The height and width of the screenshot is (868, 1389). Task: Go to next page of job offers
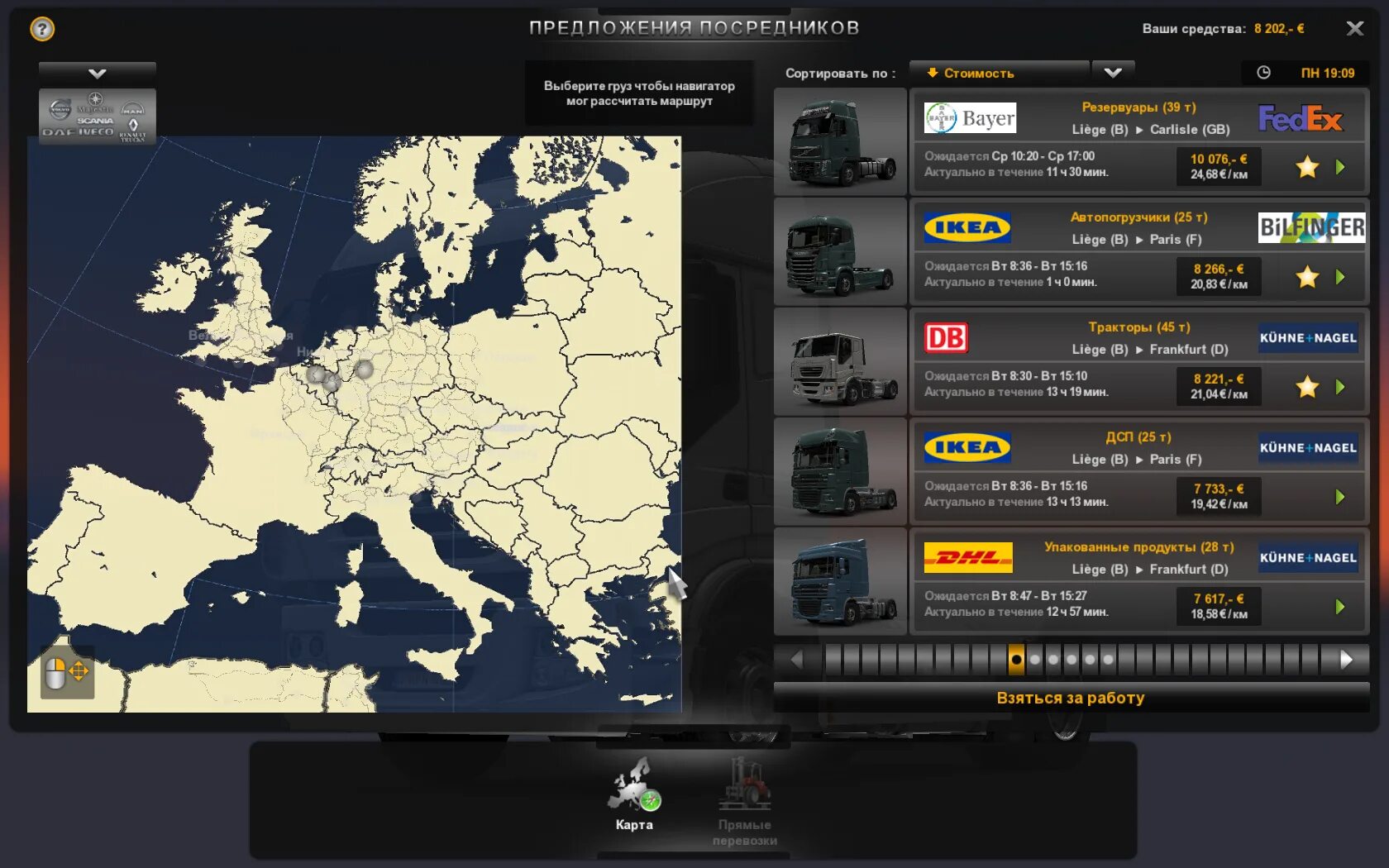1346,660
